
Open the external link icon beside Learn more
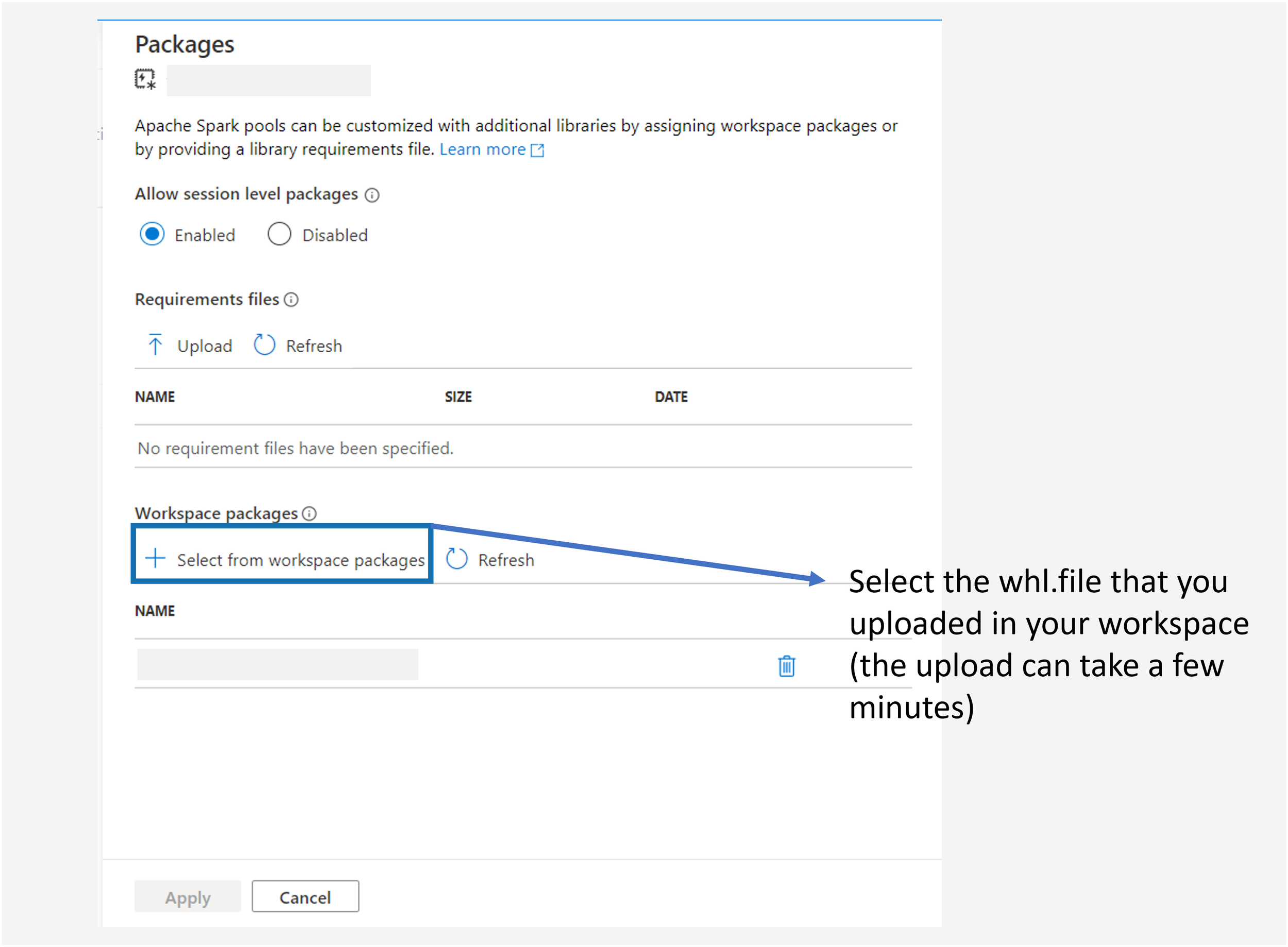pos(537,150)
